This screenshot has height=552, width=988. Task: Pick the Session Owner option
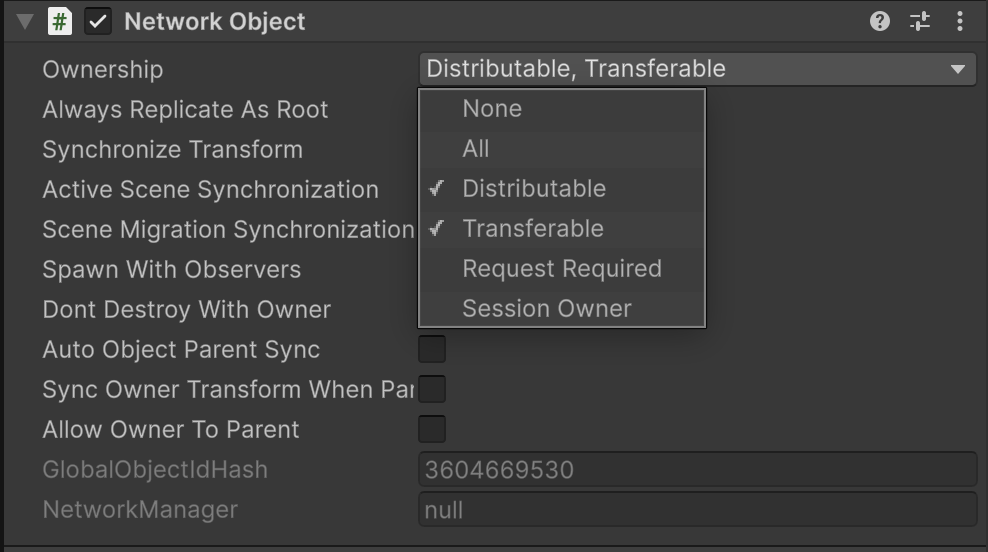coord(547,309)
